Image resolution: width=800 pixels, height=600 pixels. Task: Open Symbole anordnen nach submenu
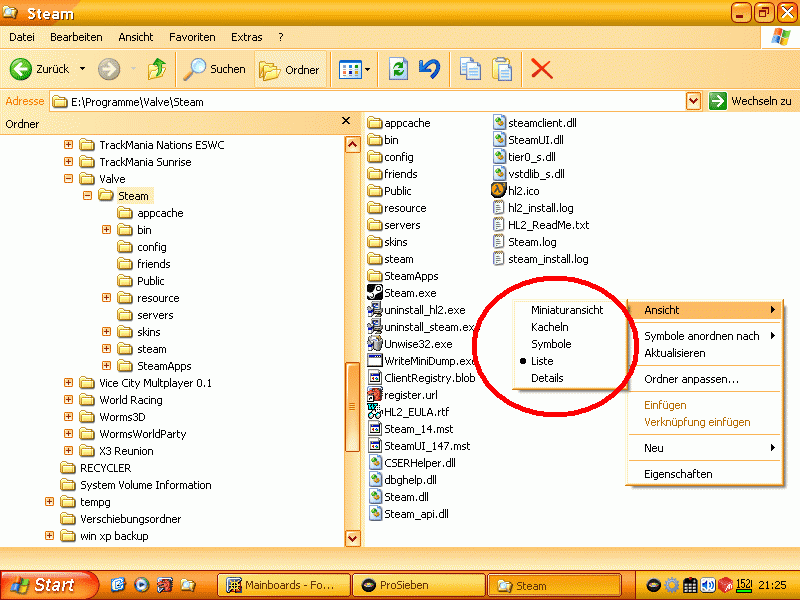point(705,336)
